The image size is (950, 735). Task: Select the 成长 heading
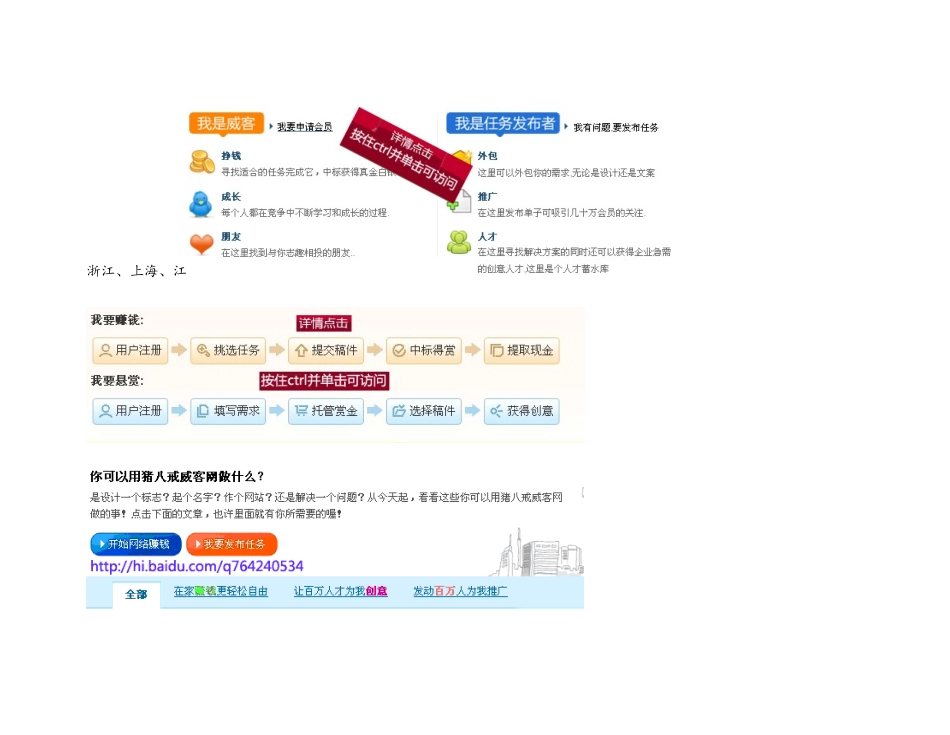pos(231,196)
